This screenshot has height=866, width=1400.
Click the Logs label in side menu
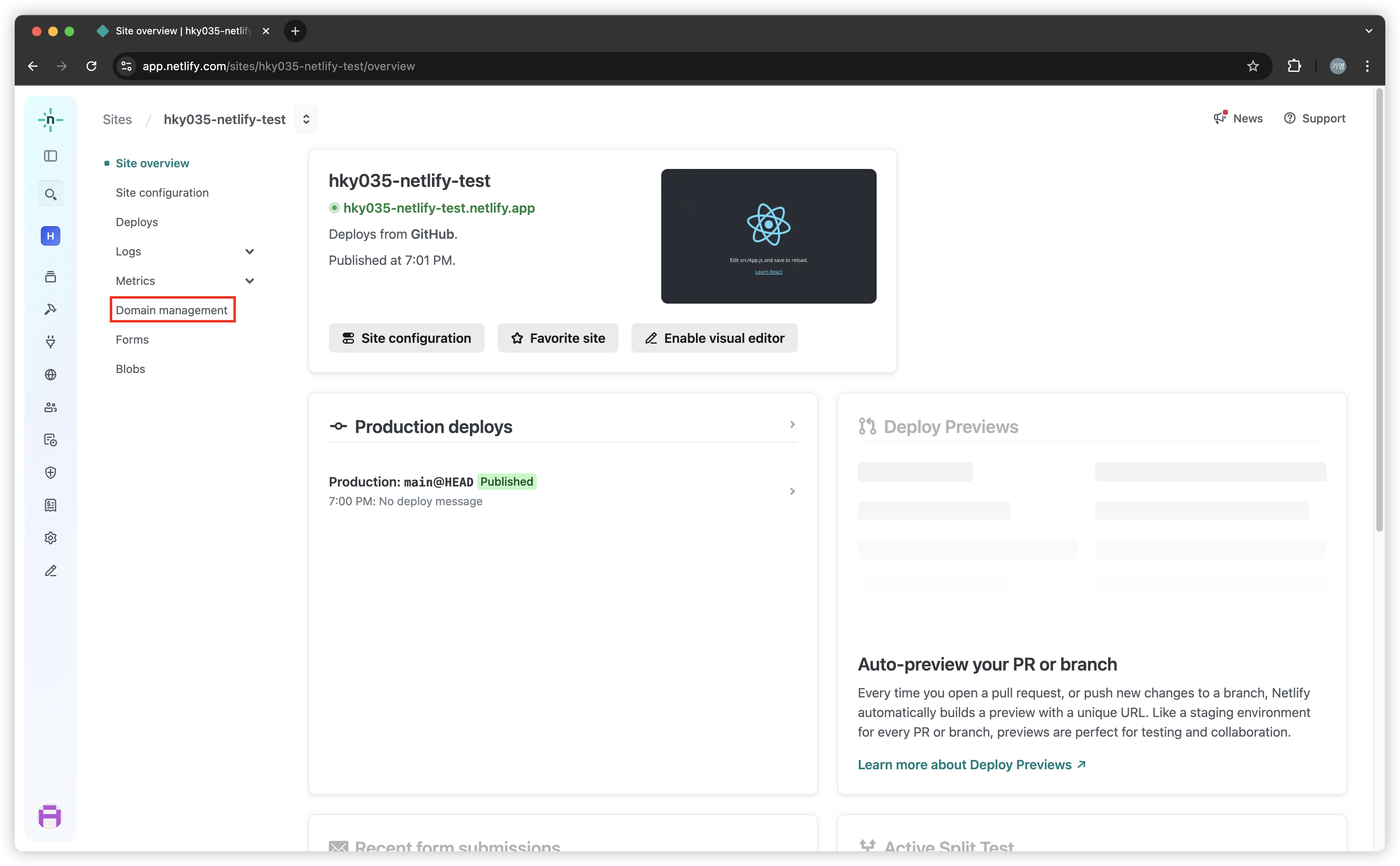click(x=128, y=251)
